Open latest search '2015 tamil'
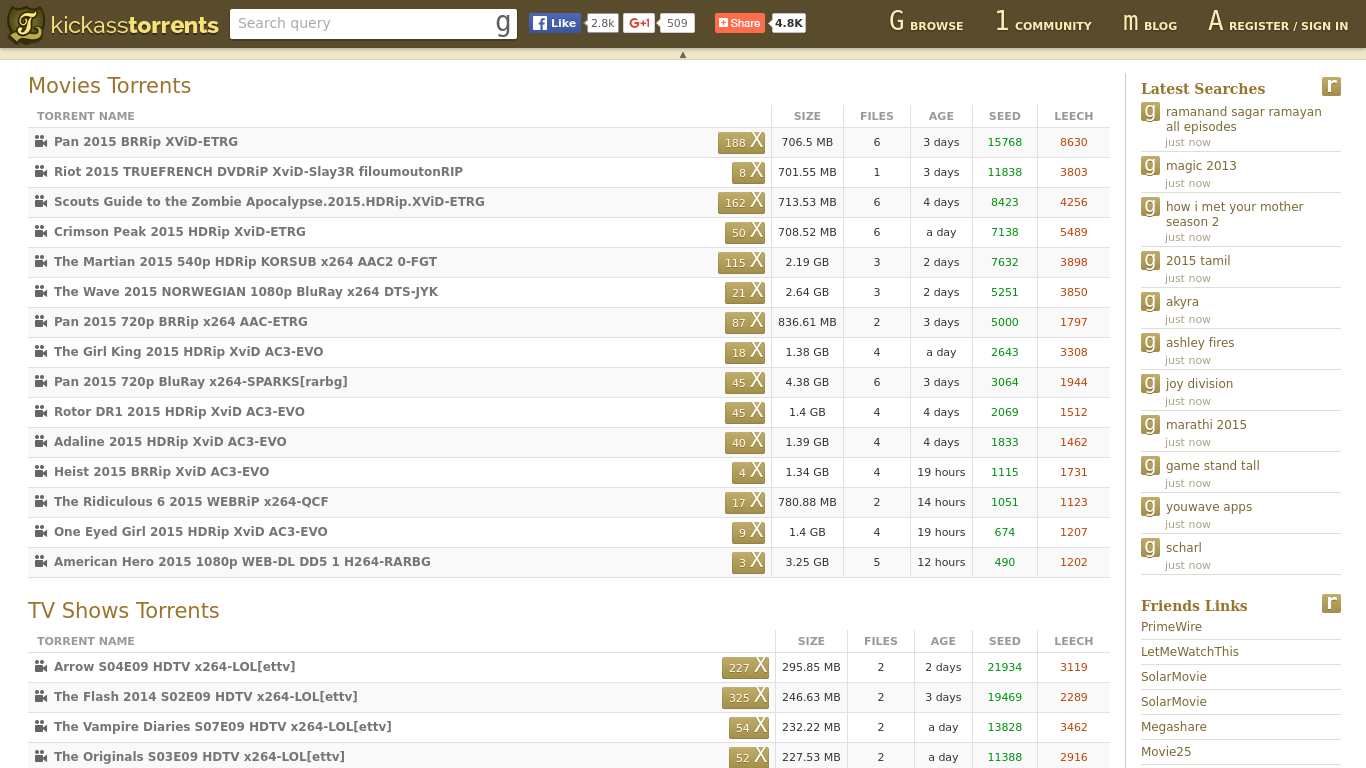Screen dimensions: 1366x768 tap(1198, 261)
